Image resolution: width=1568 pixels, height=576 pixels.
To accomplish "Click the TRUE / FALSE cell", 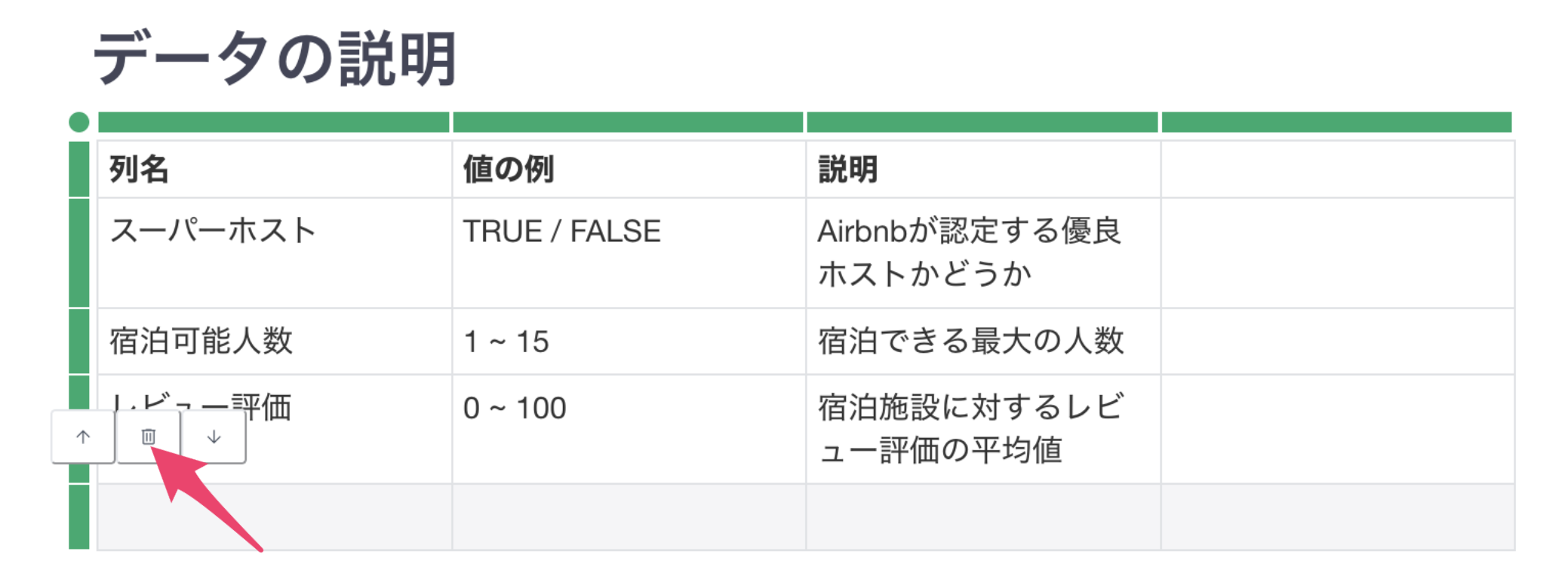I will pos(629,253).
